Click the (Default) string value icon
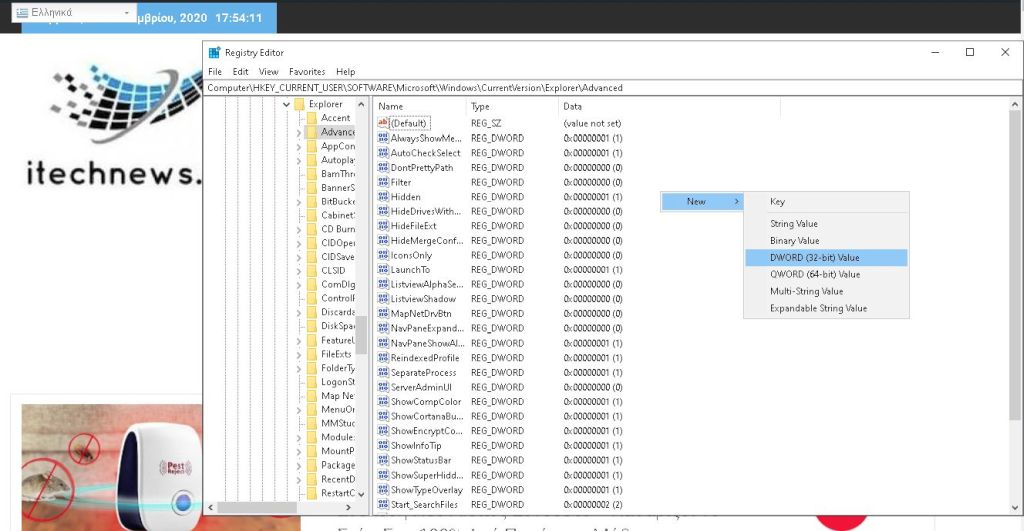This screenshot has height=531, width=1024. click(383, 123)
